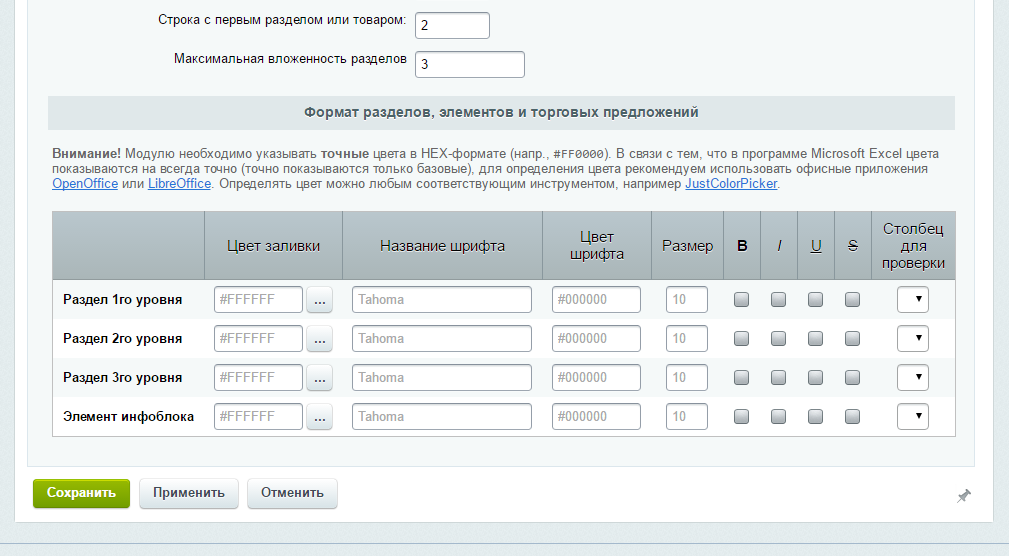Open the OpenOffice link
The image size is (1009, 556).
(85, 184)
